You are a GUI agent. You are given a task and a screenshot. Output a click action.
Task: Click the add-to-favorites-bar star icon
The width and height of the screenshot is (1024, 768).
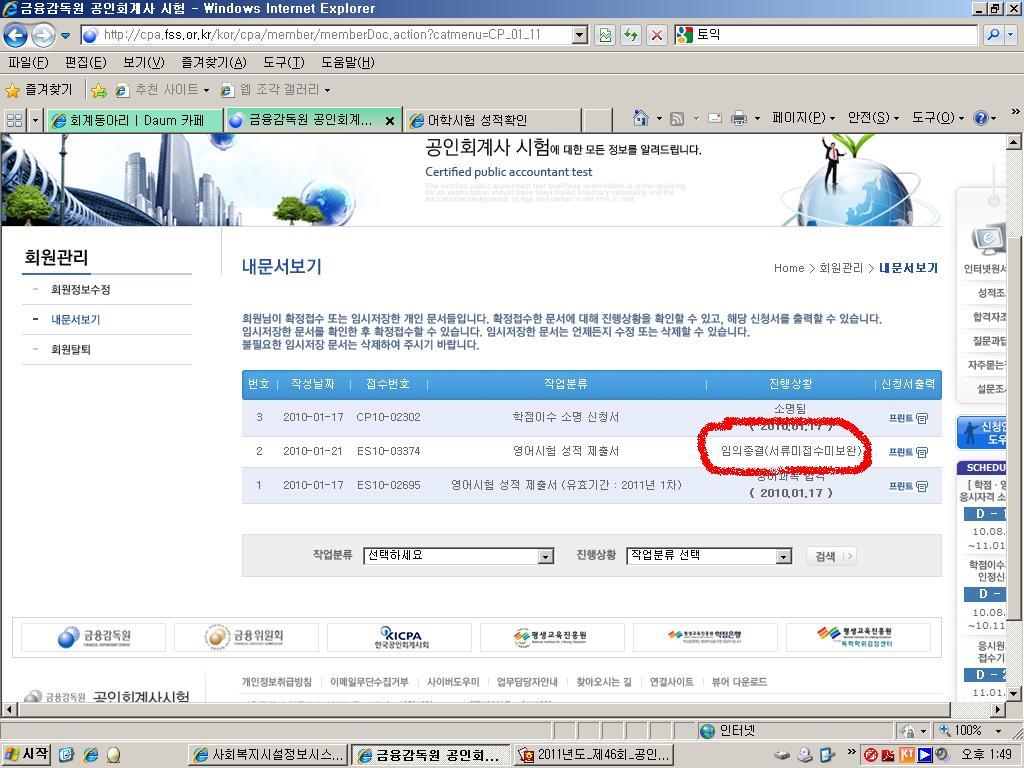(99, 90)
